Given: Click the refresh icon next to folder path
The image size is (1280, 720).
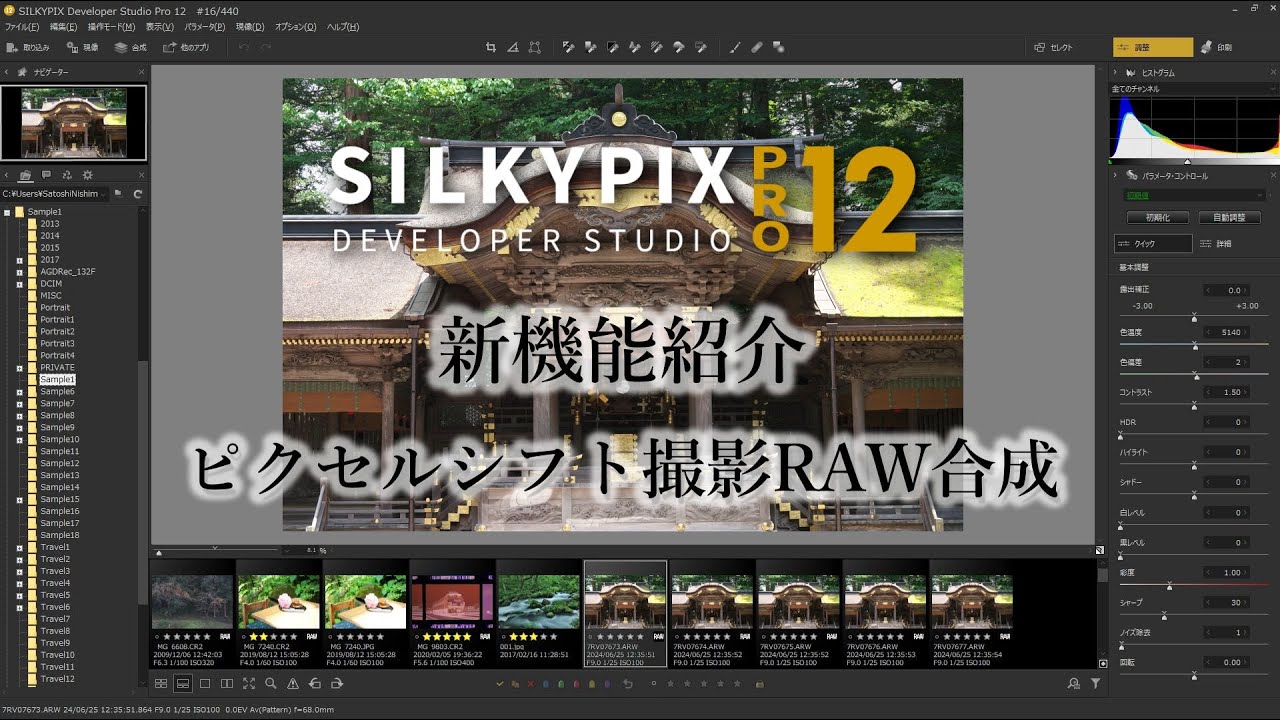Looking at the screenshot, I should pyautogui.click(x=137, y=194).
